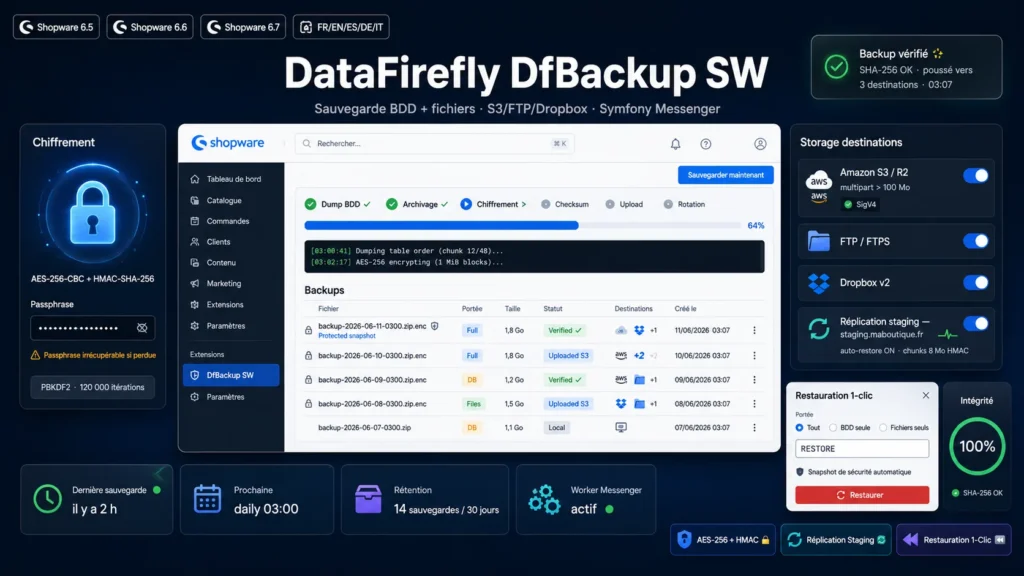
Task: Open more options for backup-2026-06-09
Action: pos(754,379)
